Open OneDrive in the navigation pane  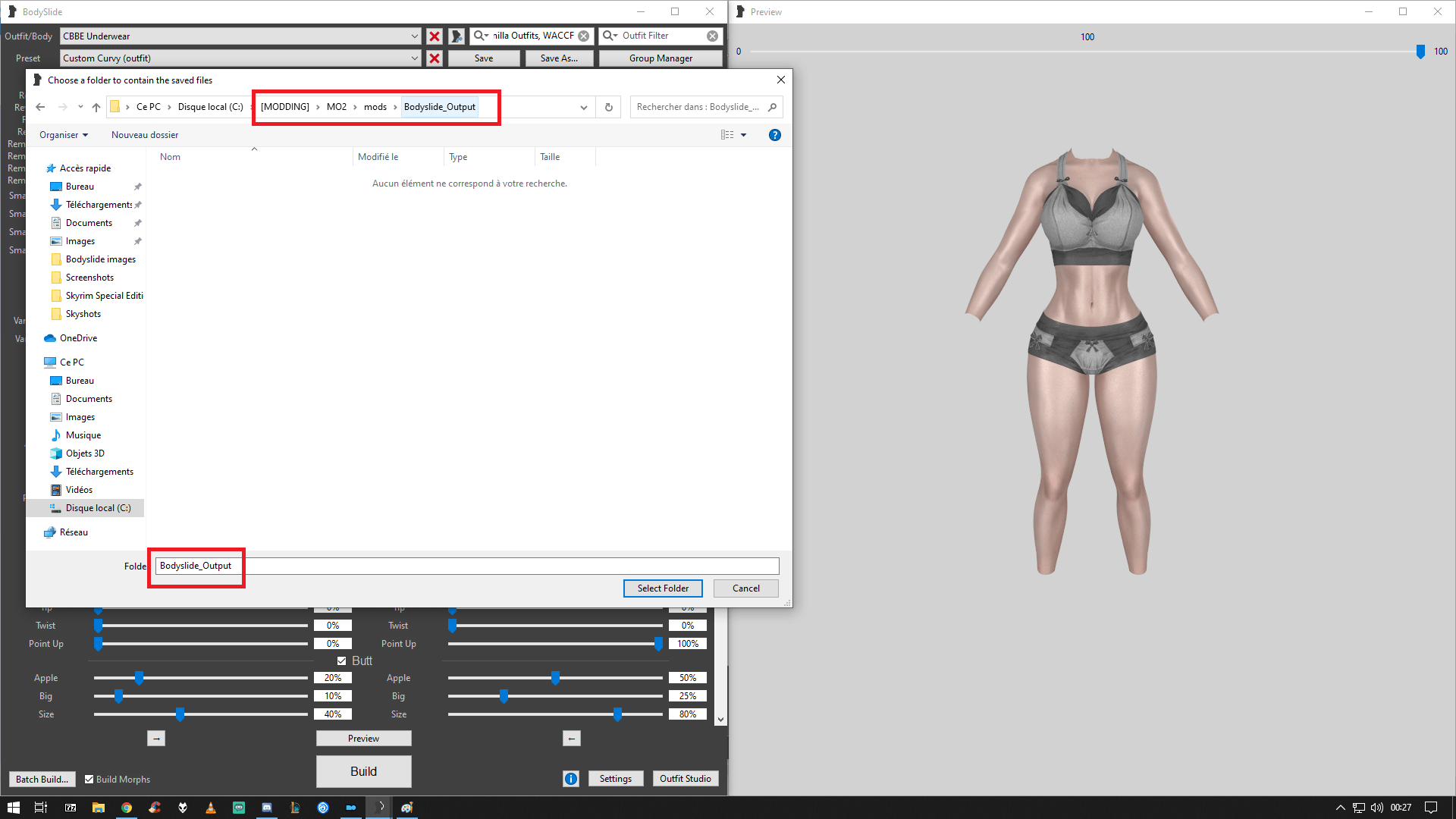78,338
